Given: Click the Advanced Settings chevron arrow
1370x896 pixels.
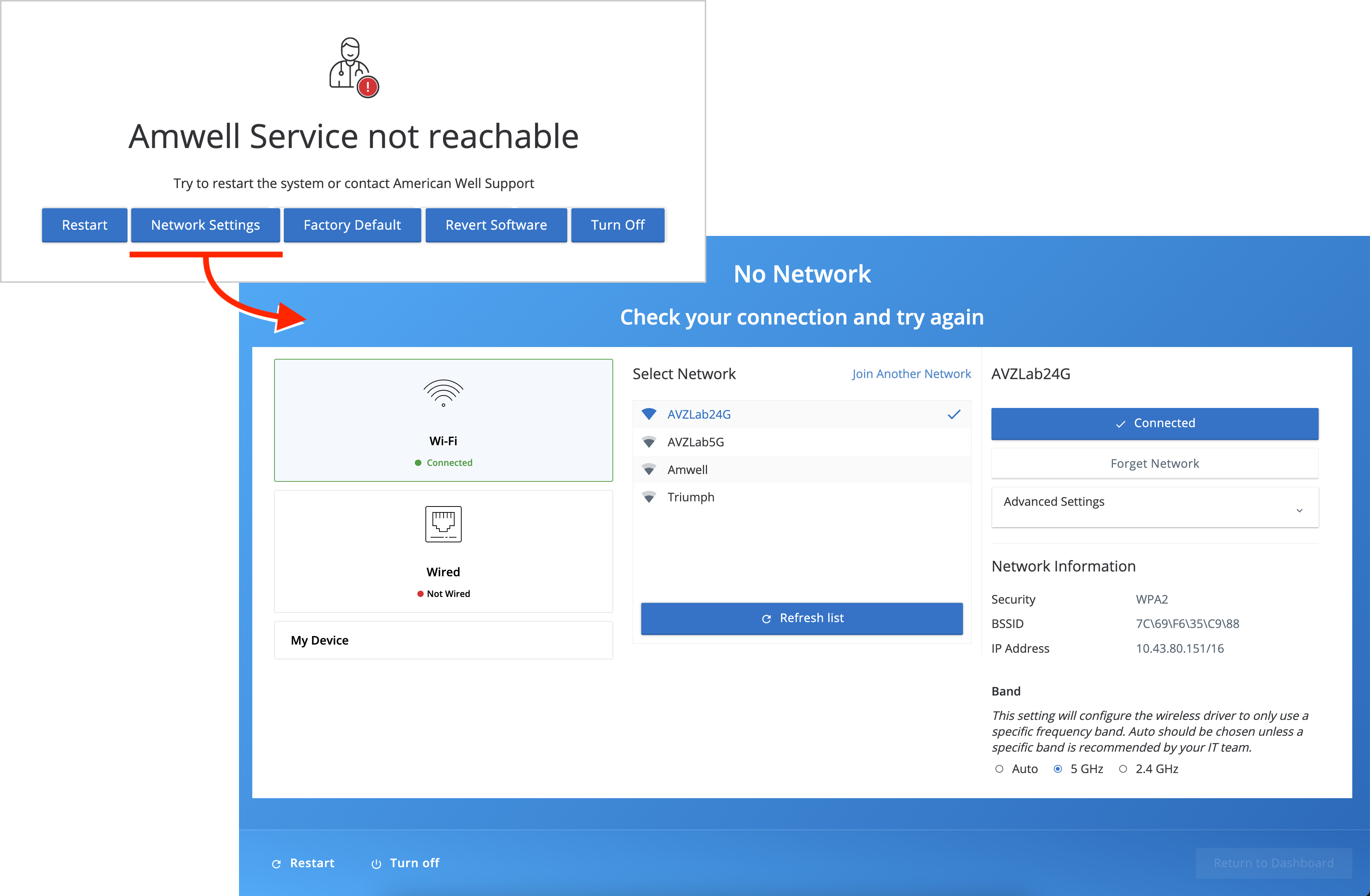Looking at the screenshot, I should 1299,511.
